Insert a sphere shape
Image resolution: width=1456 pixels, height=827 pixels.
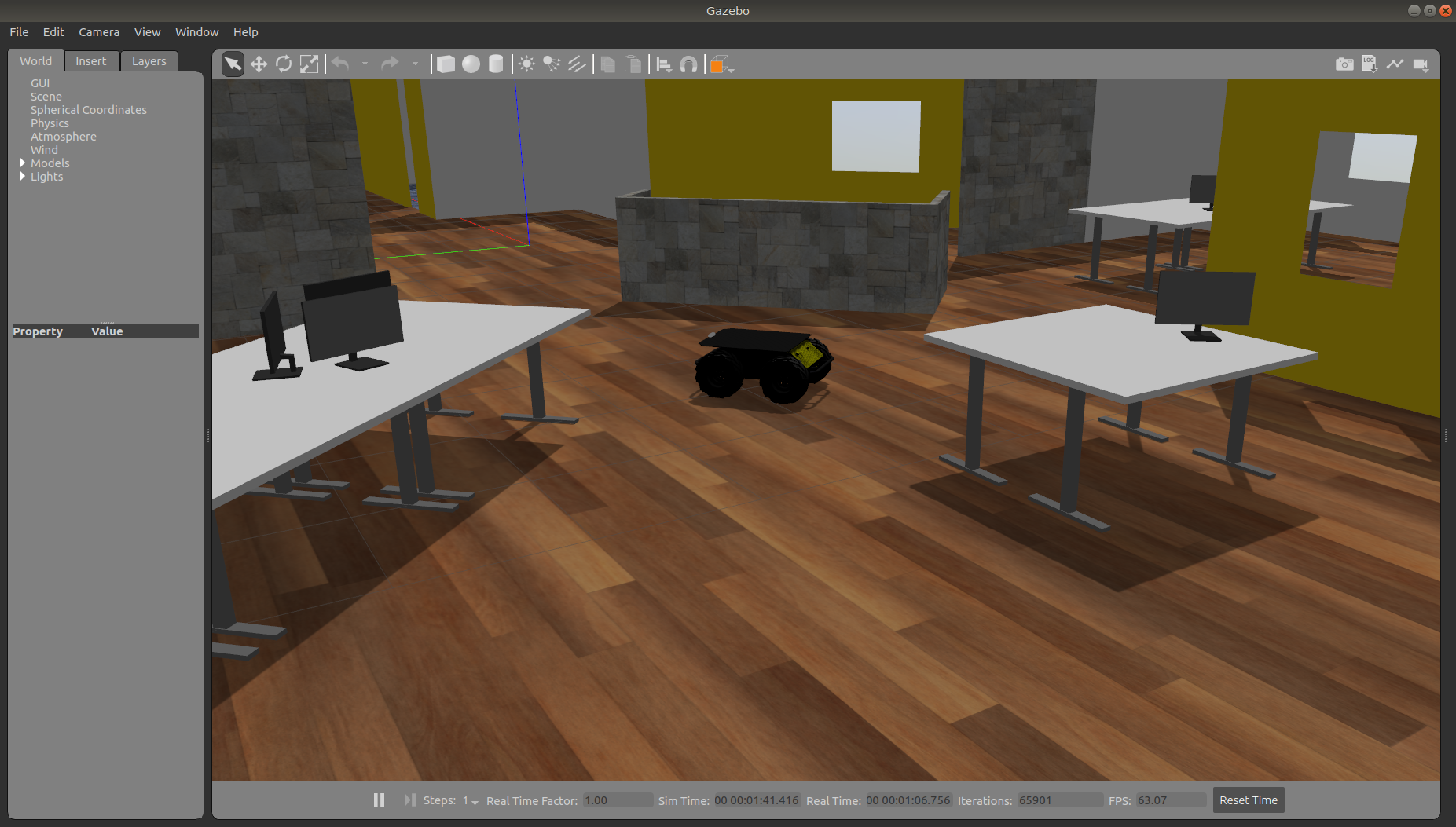pos(471,64)
